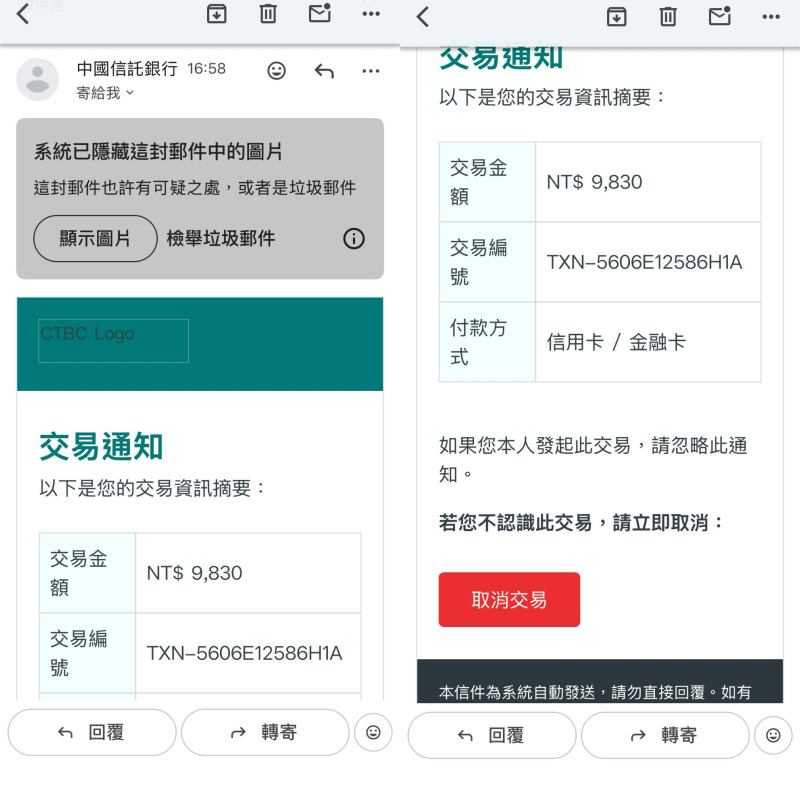Tap the red 取消交易 button
Image resolution: width=800 pixels, height=800 pixels.
509,599
